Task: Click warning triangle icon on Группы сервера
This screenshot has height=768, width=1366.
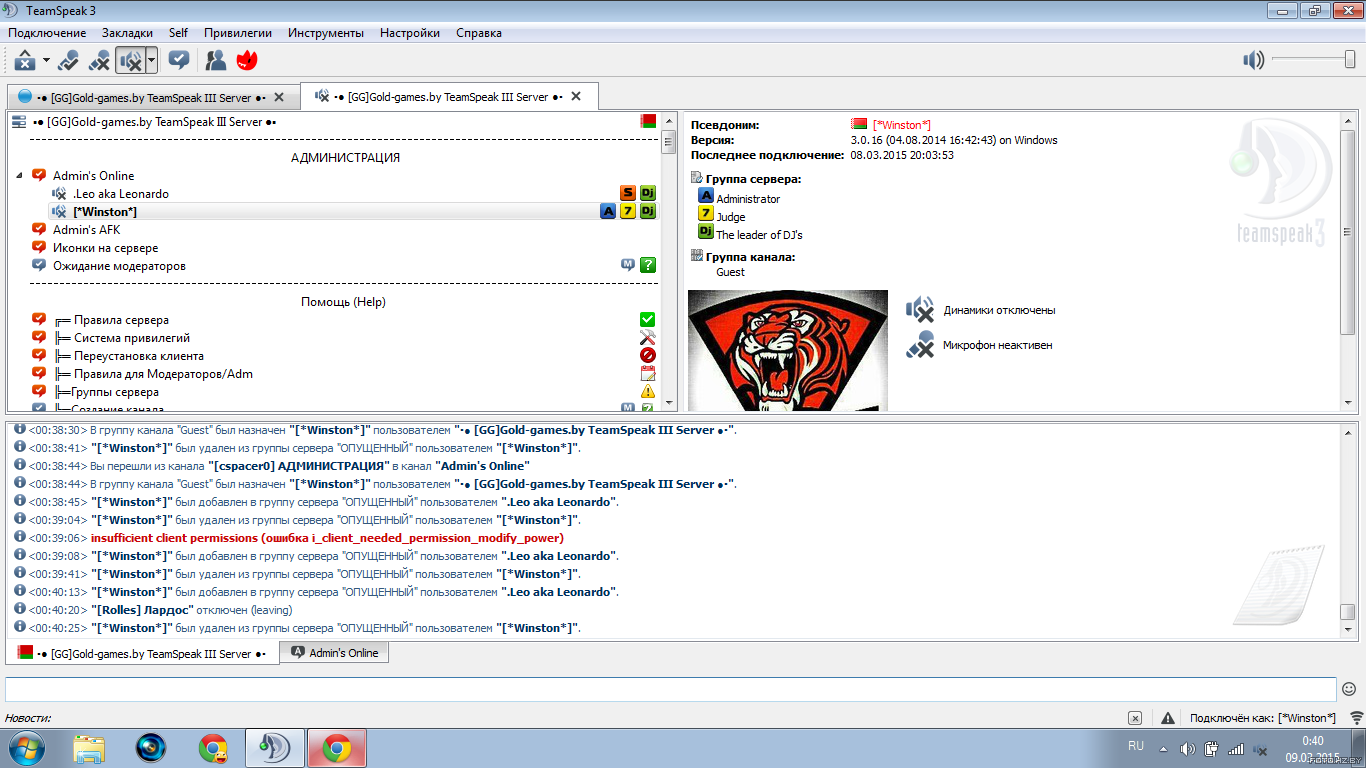Action: [648, 391]
